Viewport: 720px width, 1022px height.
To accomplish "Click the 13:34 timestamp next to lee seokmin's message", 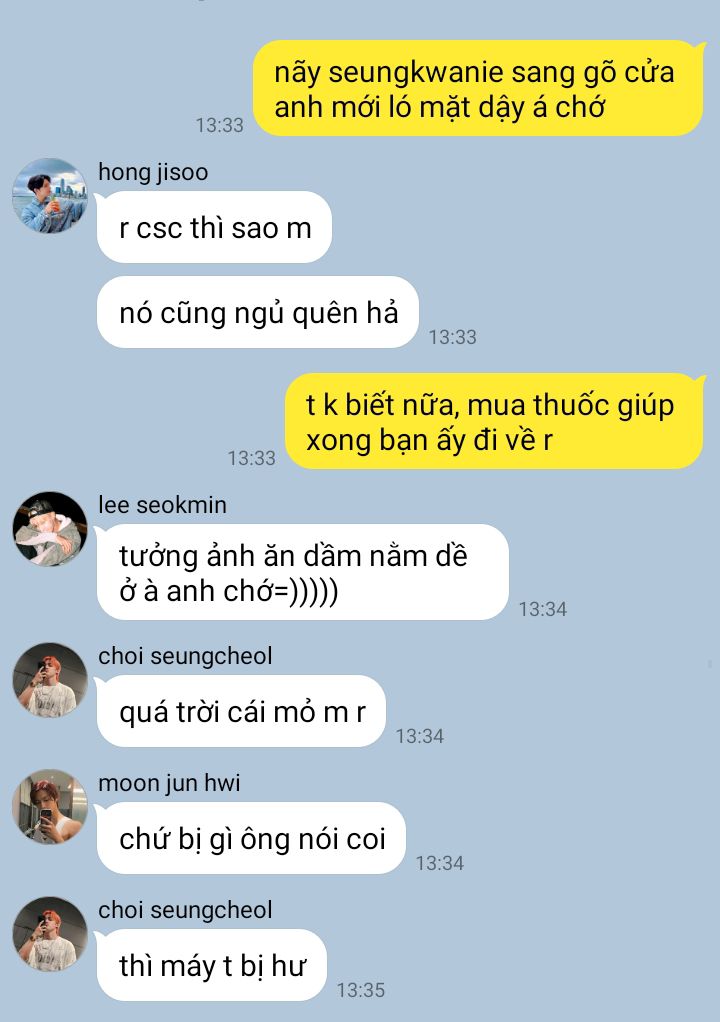I will (x=543, y=609).
